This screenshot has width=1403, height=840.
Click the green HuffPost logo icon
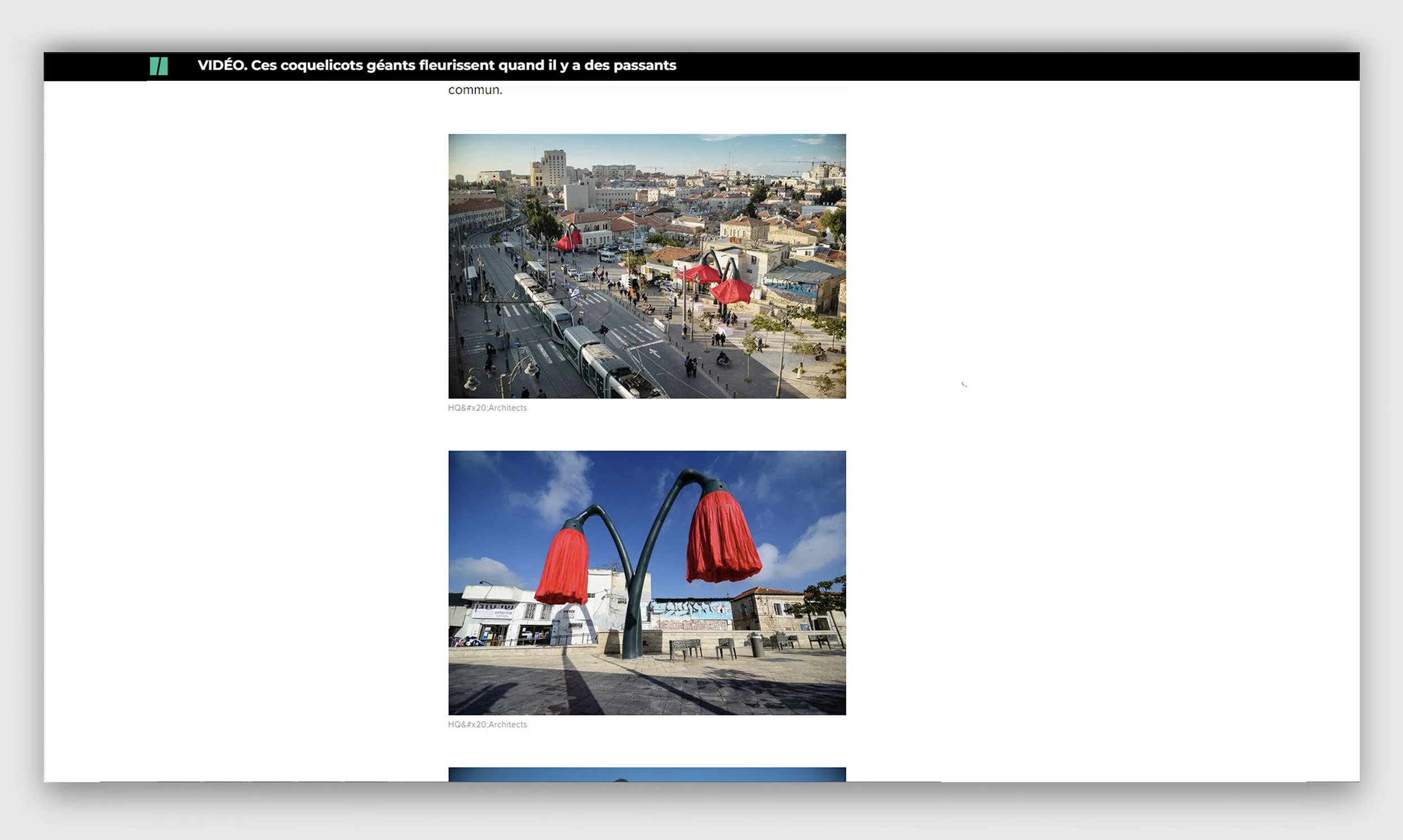click(x=158, y=66)
